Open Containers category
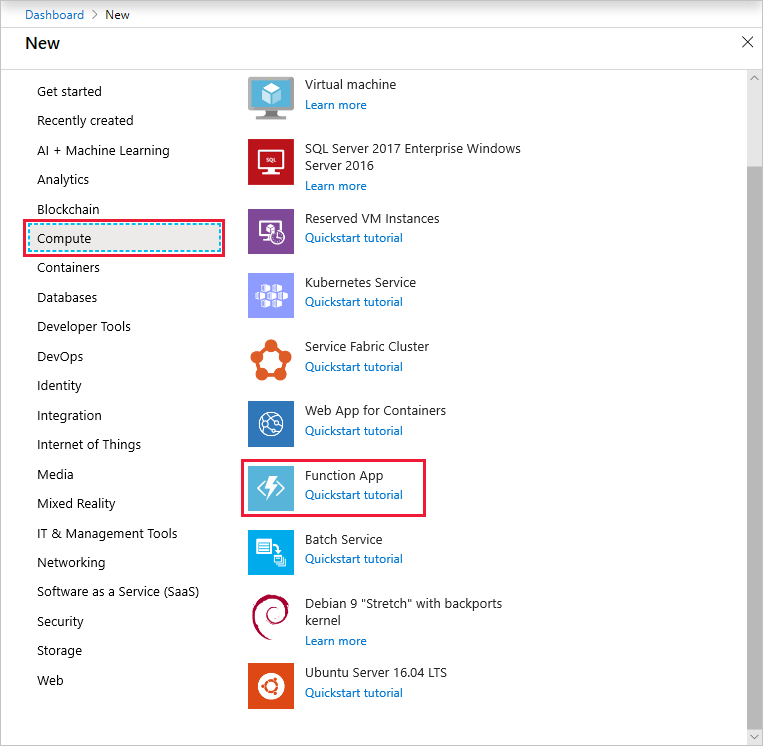The image size is (763, 746). tap(68, 268)
